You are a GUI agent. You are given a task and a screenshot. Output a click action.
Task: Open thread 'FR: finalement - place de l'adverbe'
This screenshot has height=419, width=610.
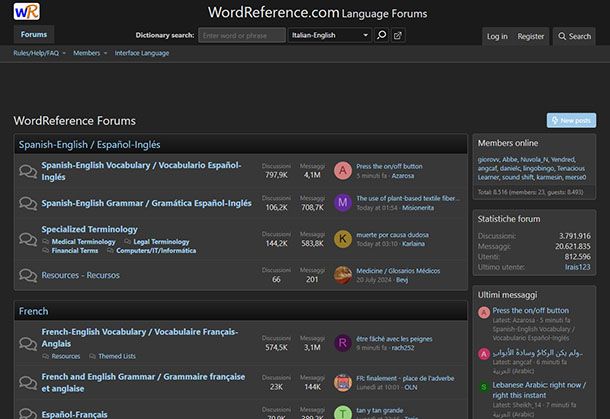pos(405,378)
